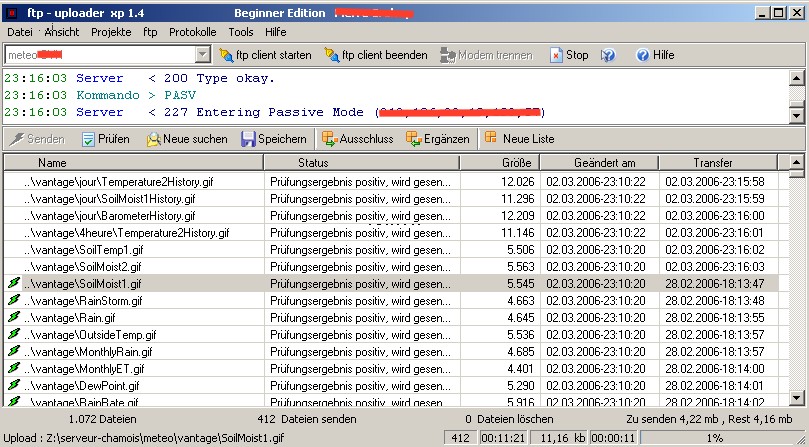Click size value 12.026
The height and width of the screenshot is (447, 809).
(x=517, y=182)
